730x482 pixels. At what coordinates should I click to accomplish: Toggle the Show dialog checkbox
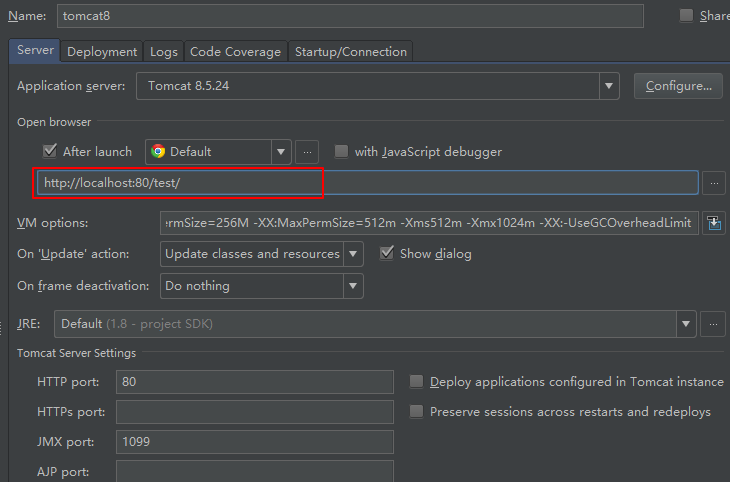click(x=387, y=253)
